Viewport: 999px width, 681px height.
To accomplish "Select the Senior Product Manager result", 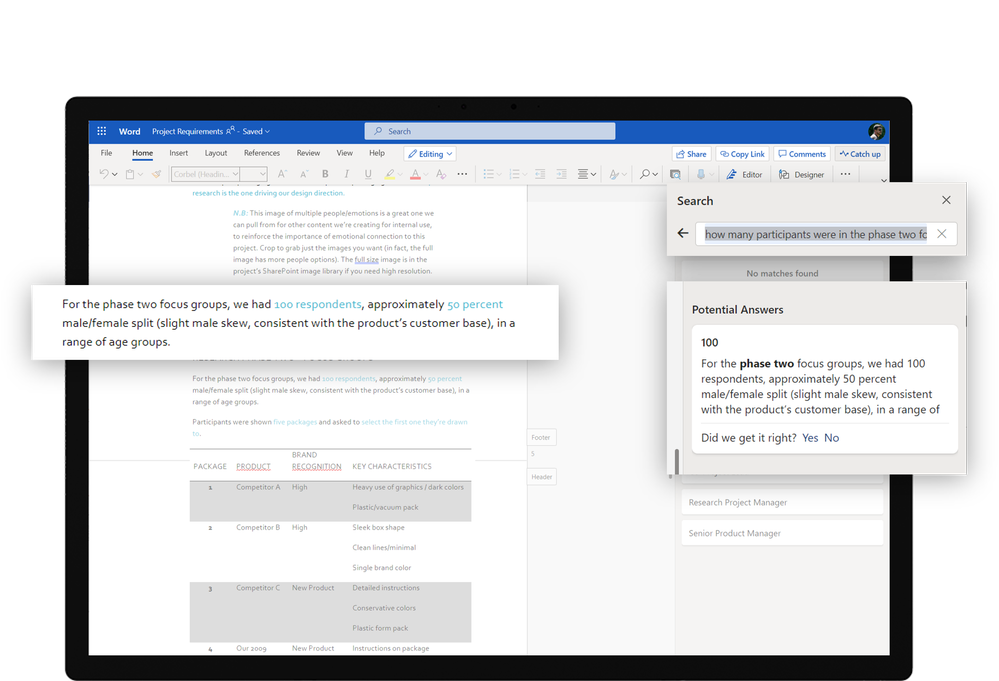I will point(782,533).
